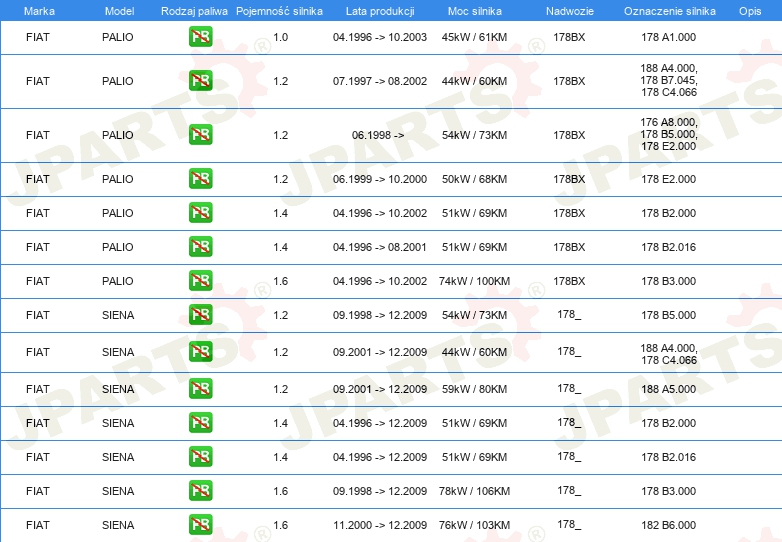Select the '182 B6.000' engine code
Screen dimensions: 782x542
pos(669,525)
